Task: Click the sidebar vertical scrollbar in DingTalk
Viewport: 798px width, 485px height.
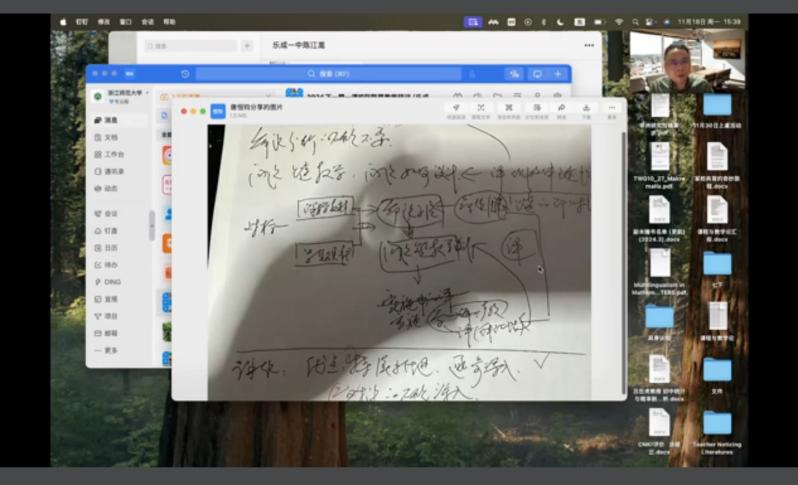Action: pyautogui.click(x=153, y=225)
